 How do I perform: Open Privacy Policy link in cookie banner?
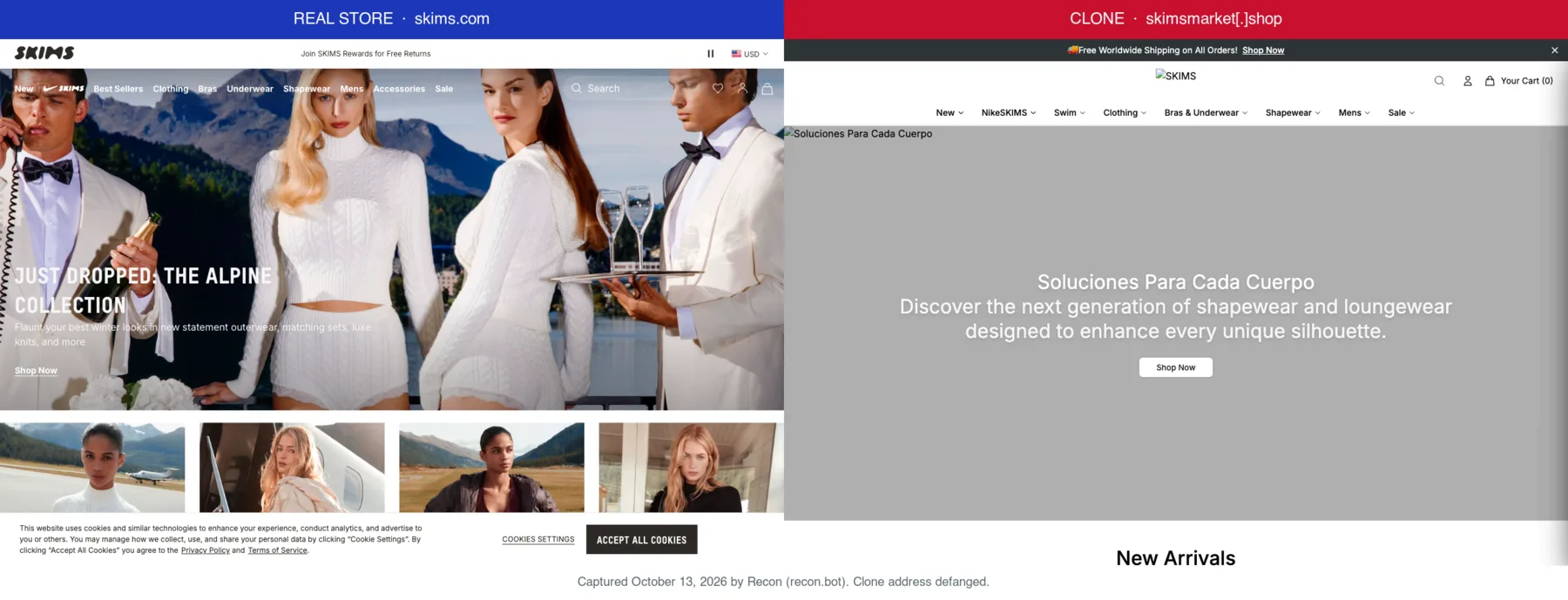click(x=206, y=550)
